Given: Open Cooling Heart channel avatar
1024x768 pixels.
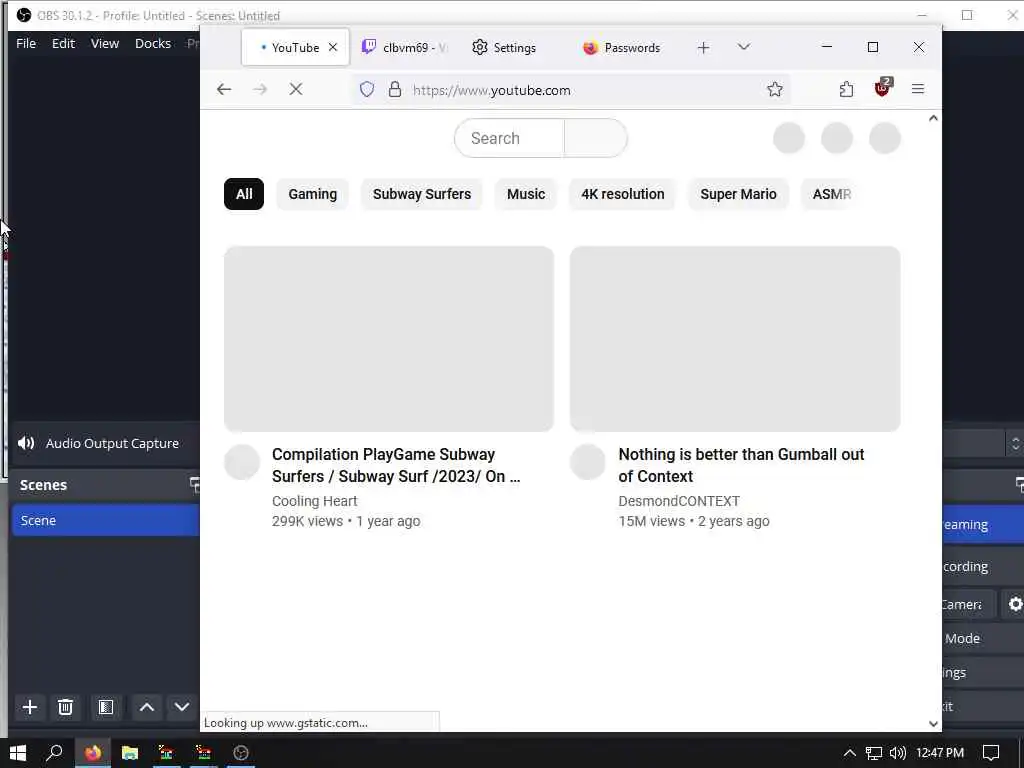Looking at the screenshot, I should [x=242, y=462].
